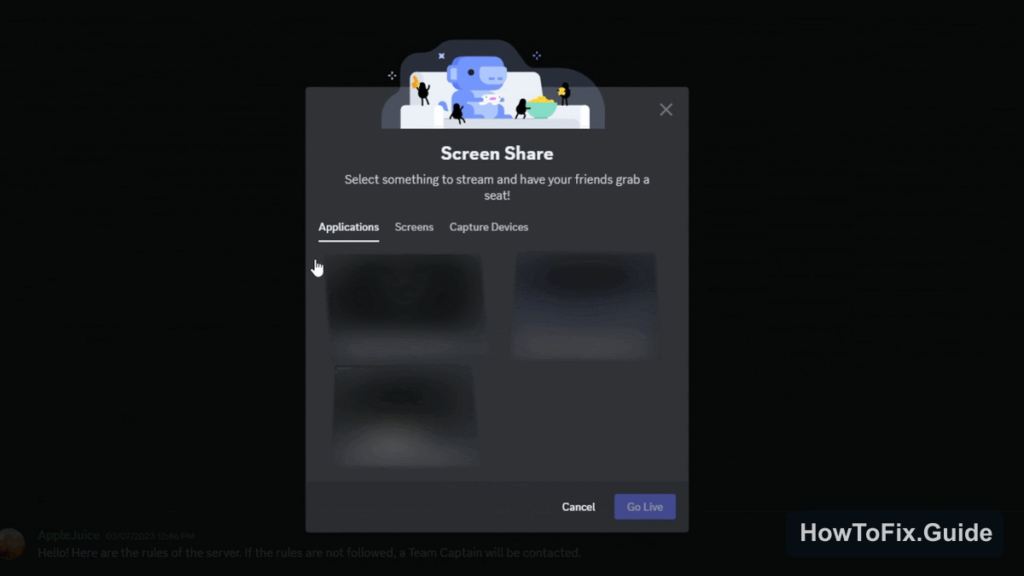This screenshot has width=1024, height=576.
Task: Select the bottom-left application thumbnail
Action: [406, 416]
